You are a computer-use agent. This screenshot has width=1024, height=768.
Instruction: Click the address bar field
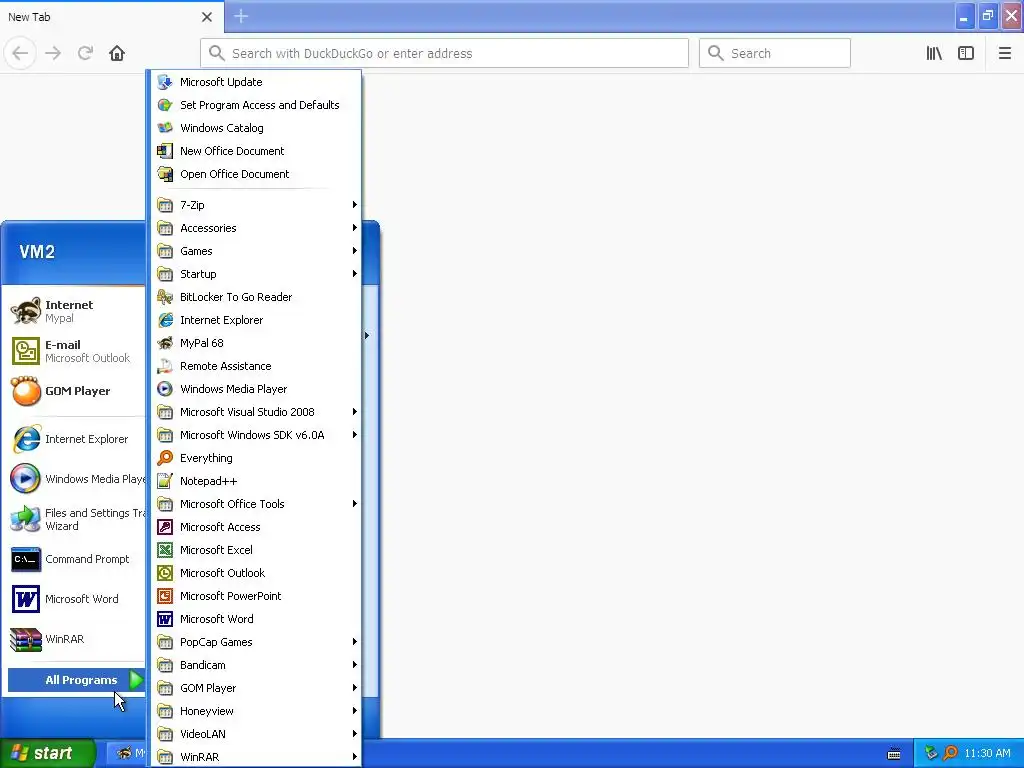pyautogui.click(x=444, y=53)
